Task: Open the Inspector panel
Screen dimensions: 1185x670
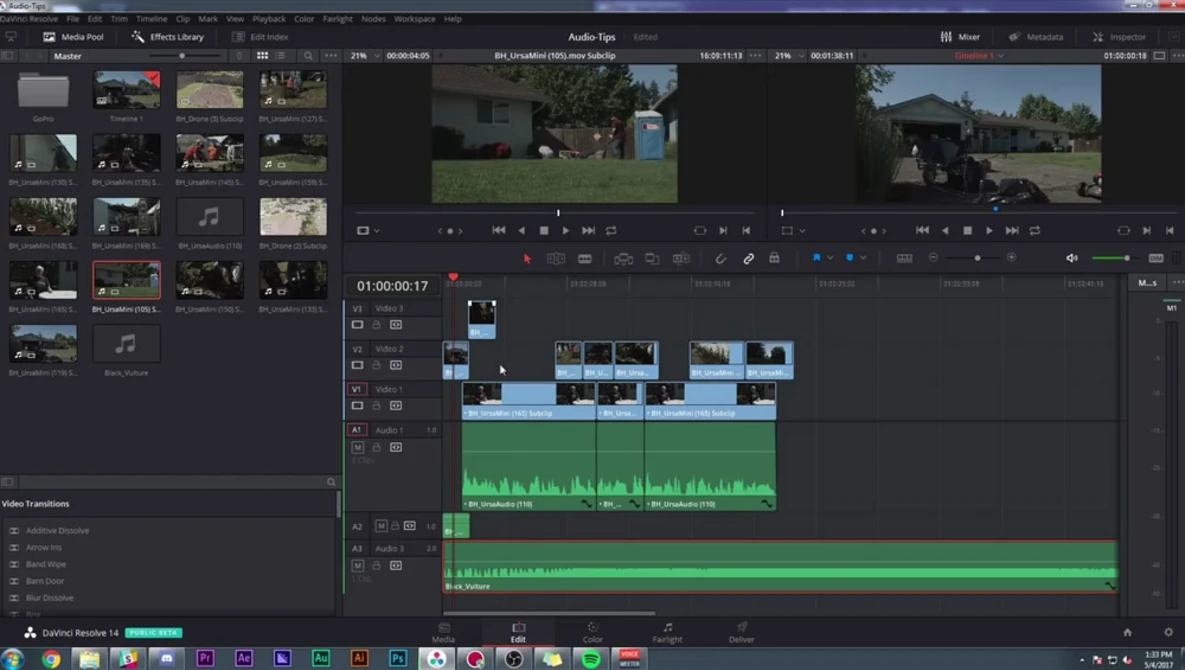Action: coord(1119,36)
